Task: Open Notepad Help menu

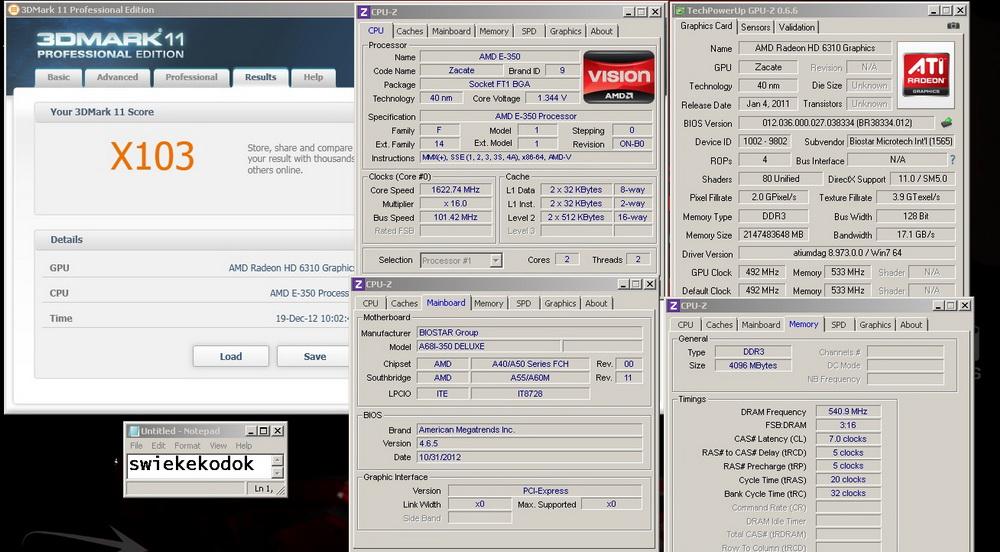Action: [x=244, y=446]
